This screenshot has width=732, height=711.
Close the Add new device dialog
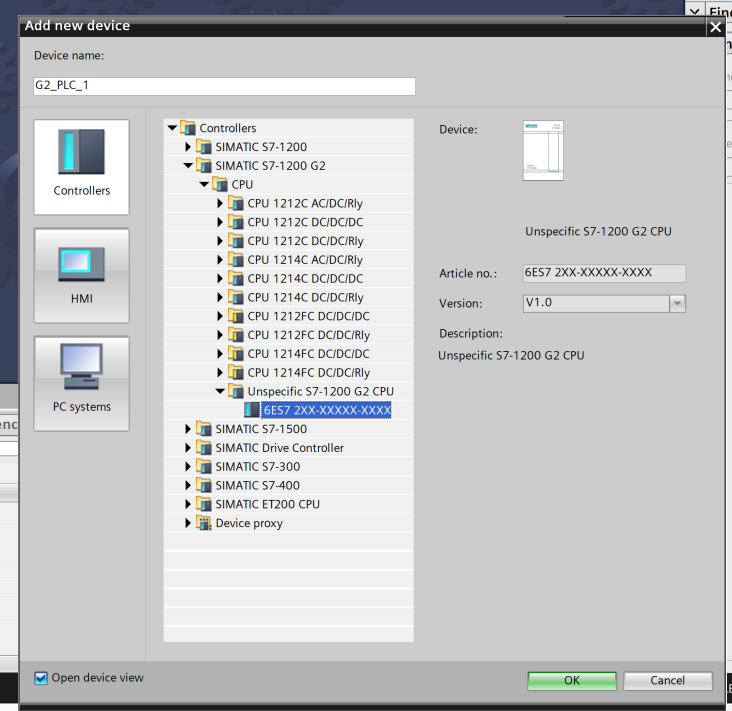pos(716,27)
